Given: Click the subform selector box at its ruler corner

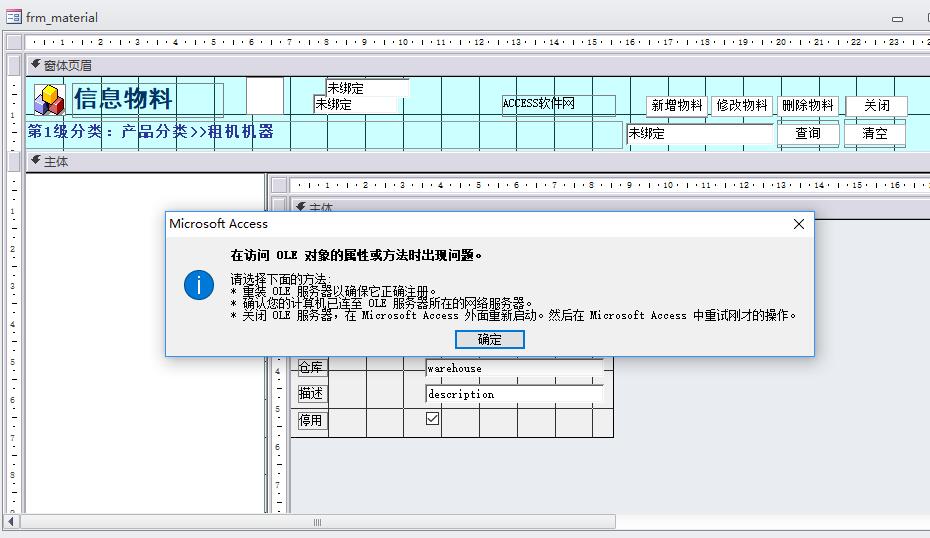Looking at the screenshot, I should pyautogui.click(x=279, y=185).
